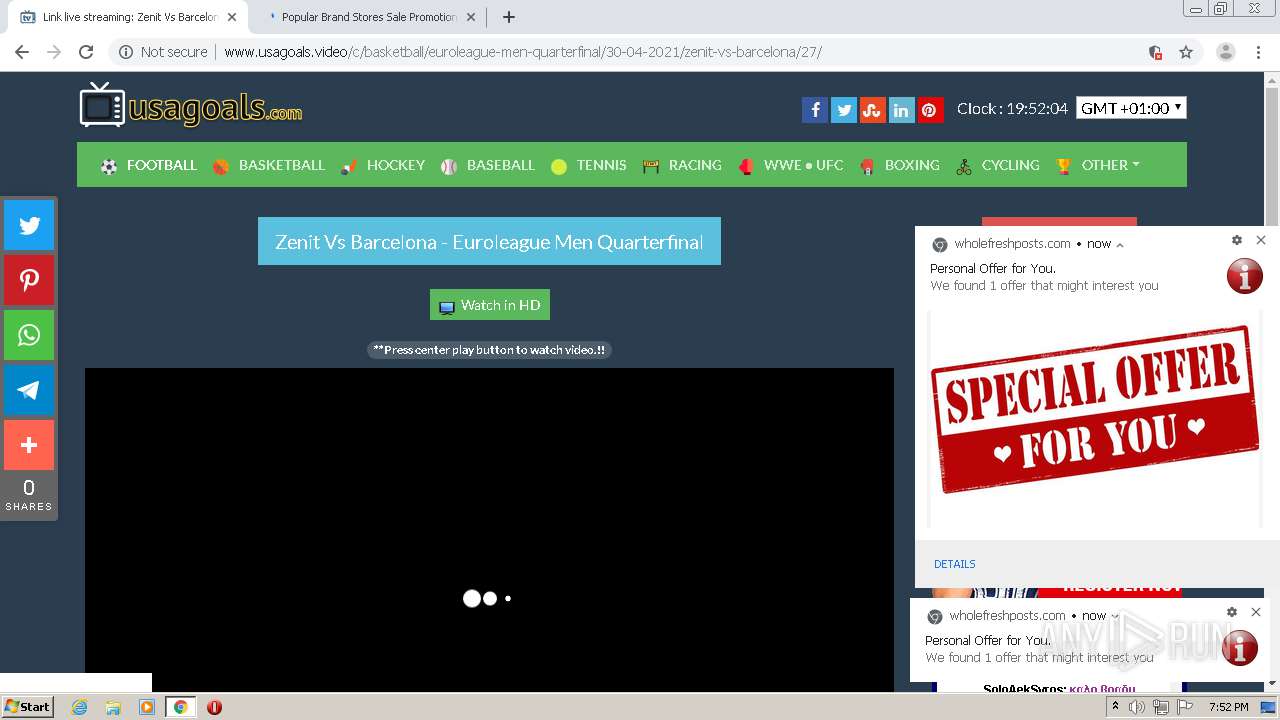Click the black video player area
Viewport: 1280px width, 720px height.
coord(489,530)
